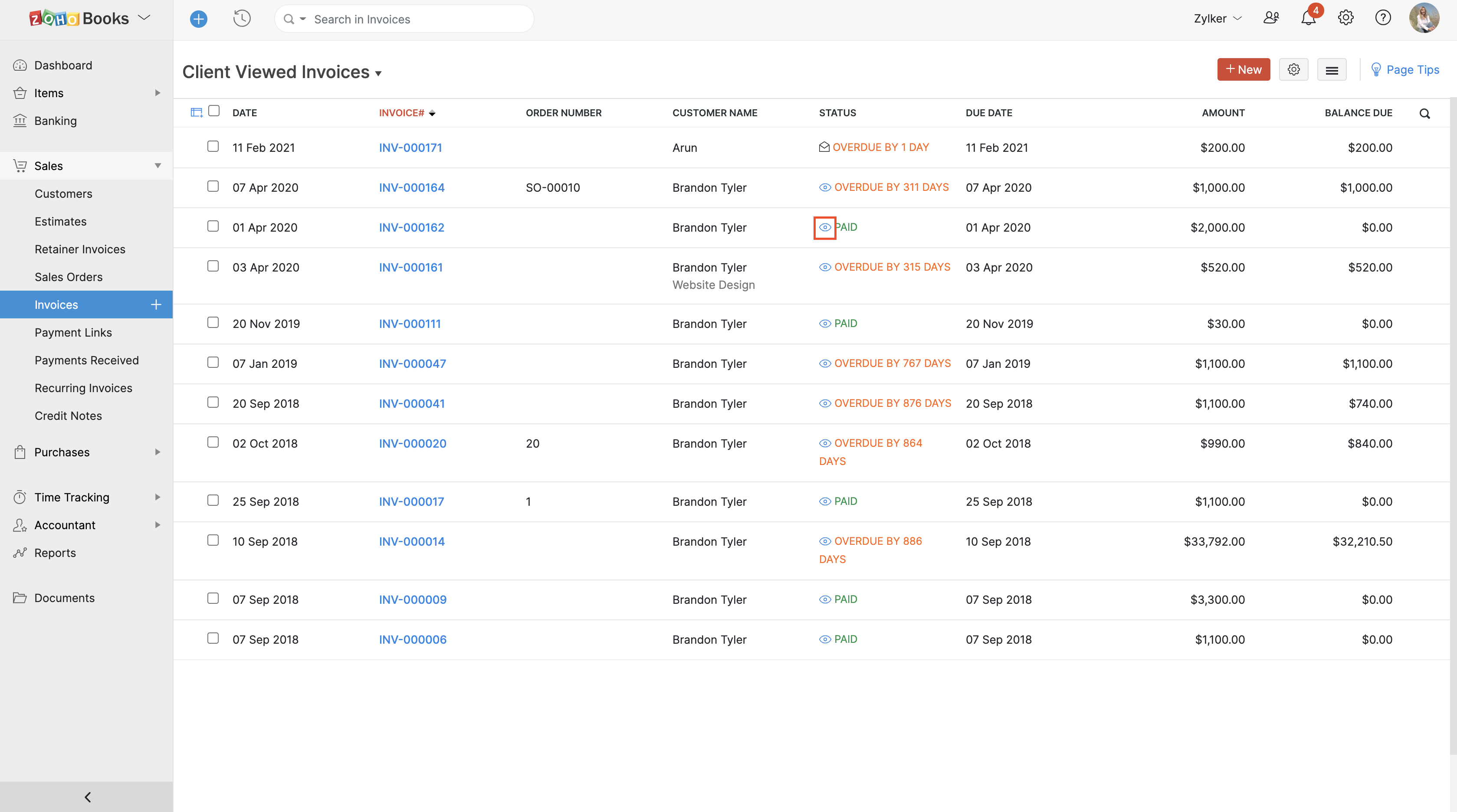This screenshot has height=812, width=1457.
Task: Click the viewed eye icon for INV-000161
Action: (x=825, y=267)
